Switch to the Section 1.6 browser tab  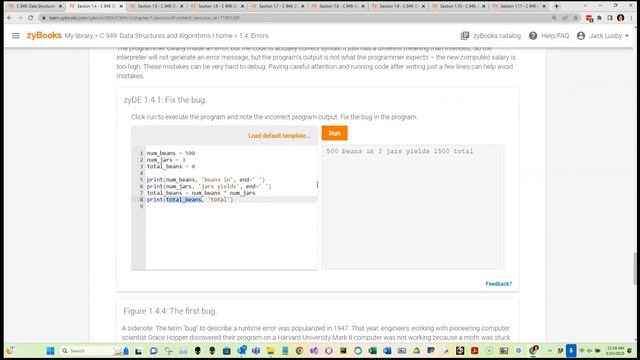[216, 6]
